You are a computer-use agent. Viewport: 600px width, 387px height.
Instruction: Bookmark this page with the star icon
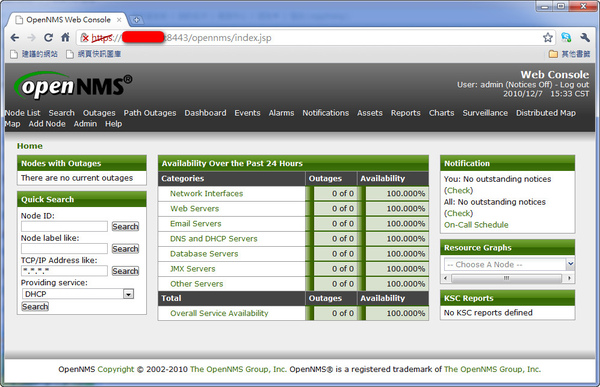[548, 38]
